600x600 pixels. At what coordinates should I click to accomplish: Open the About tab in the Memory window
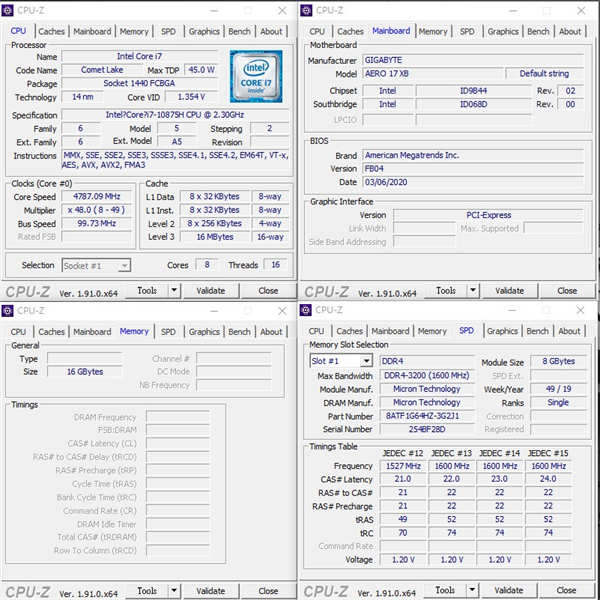271,332
